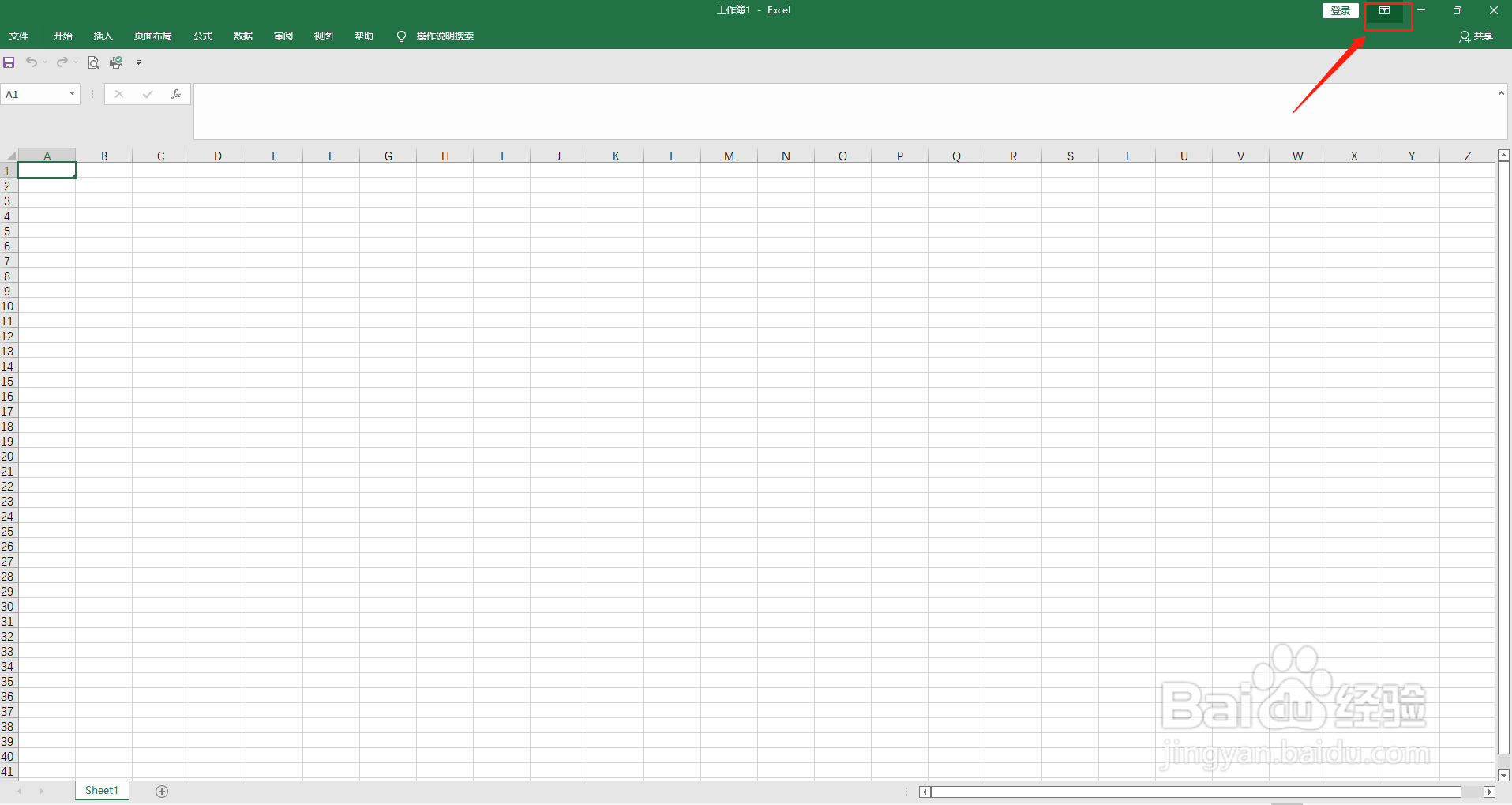
Task: Click the Redo arrow icon
Action: (x=62, y=62)
